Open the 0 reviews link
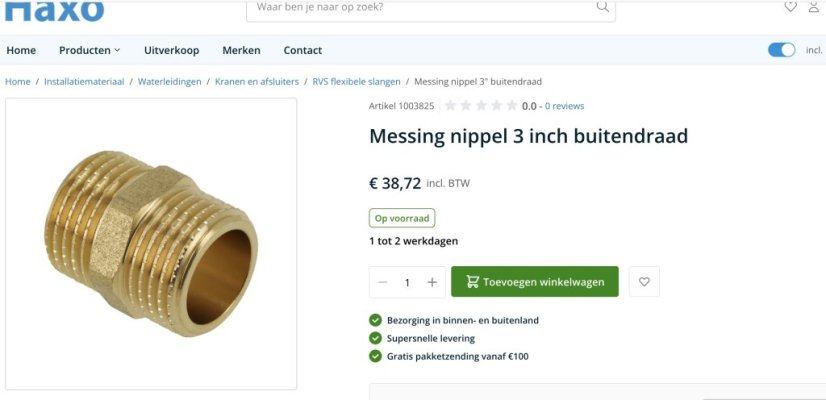 click(564, 106)
